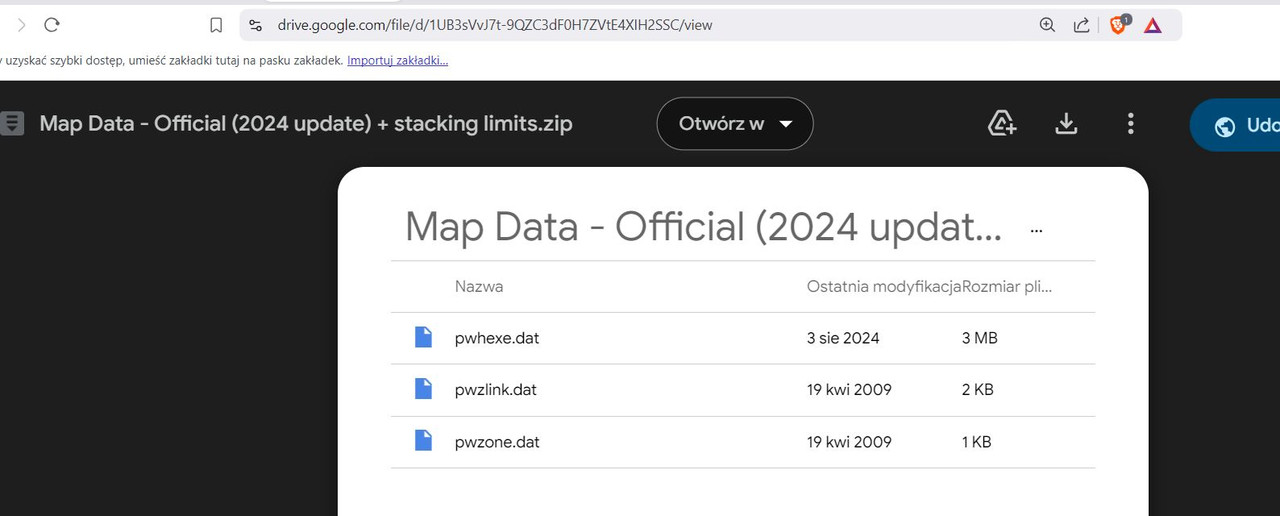Open the three-dot more actions menu
The image size is (1280, 516).
pyautogui.click(x=1131, y=124)
